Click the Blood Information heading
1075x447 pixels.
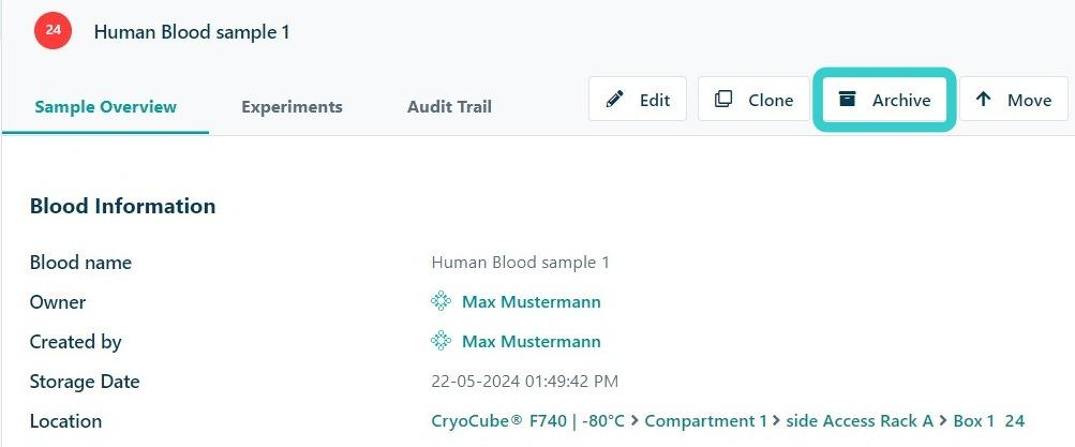pyautogui.click(x=123, y=206)
